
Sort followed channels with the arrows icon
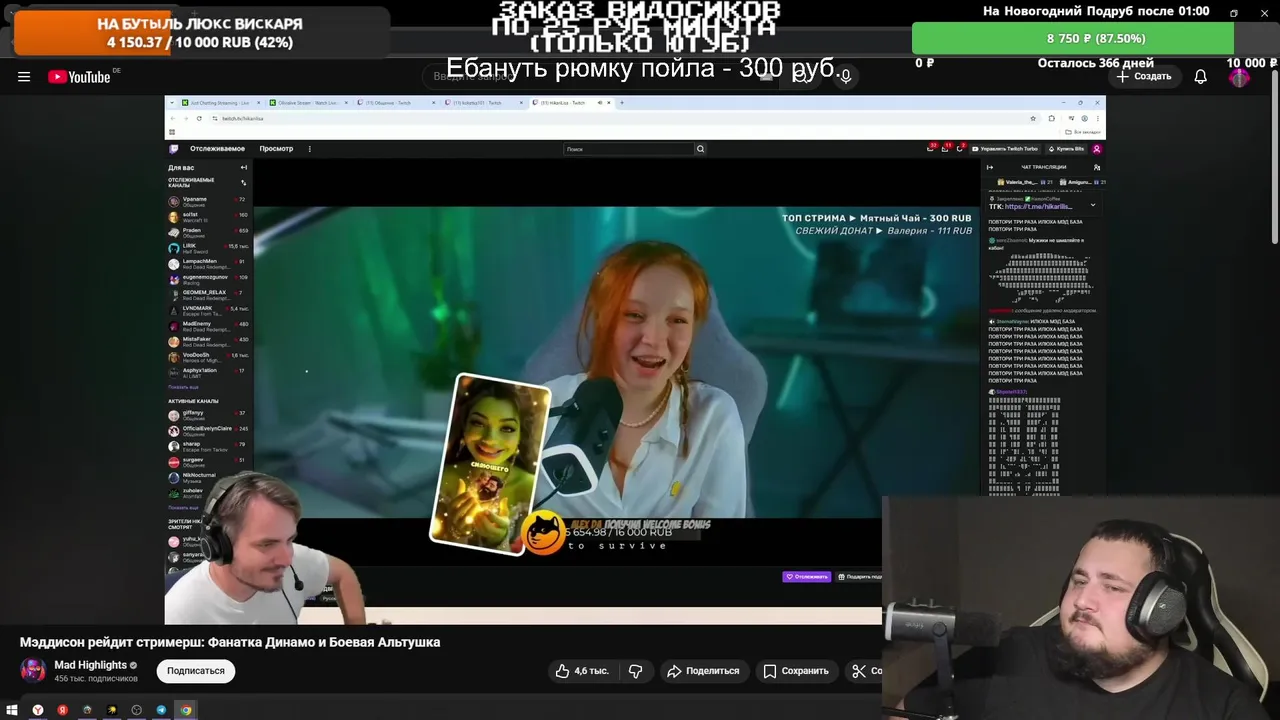click(x=244, y=183)
